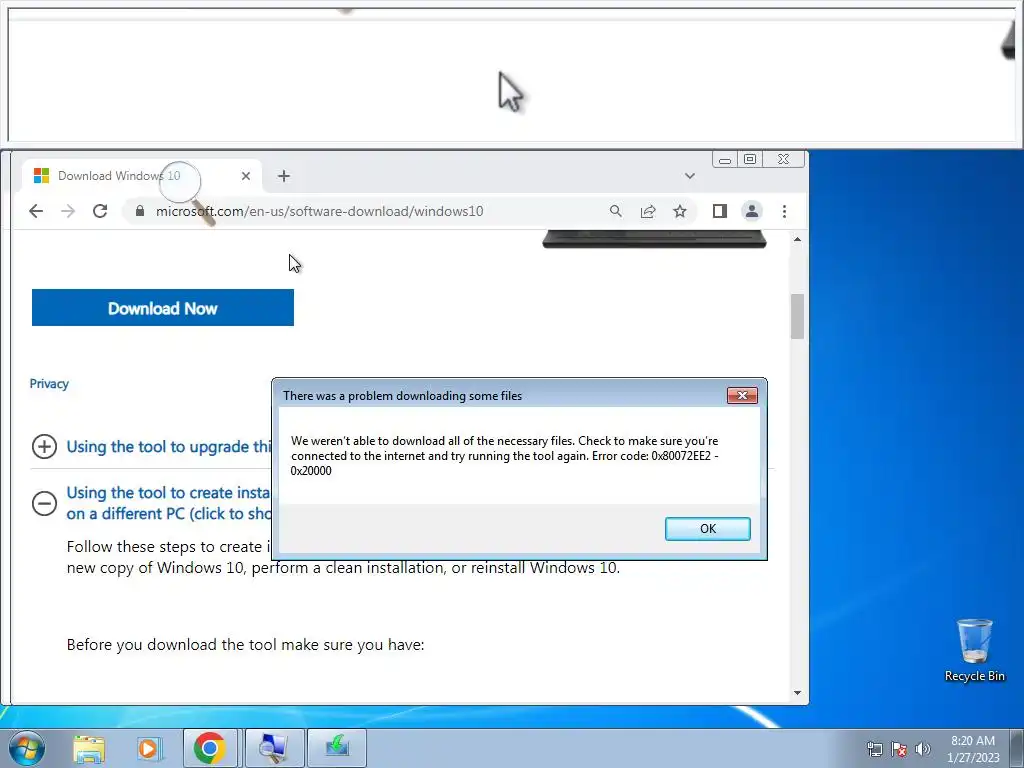Open Chrome's three-dot menu
Image resolution: width=1024 pixels, height=768 pixels.
(784, 211)
